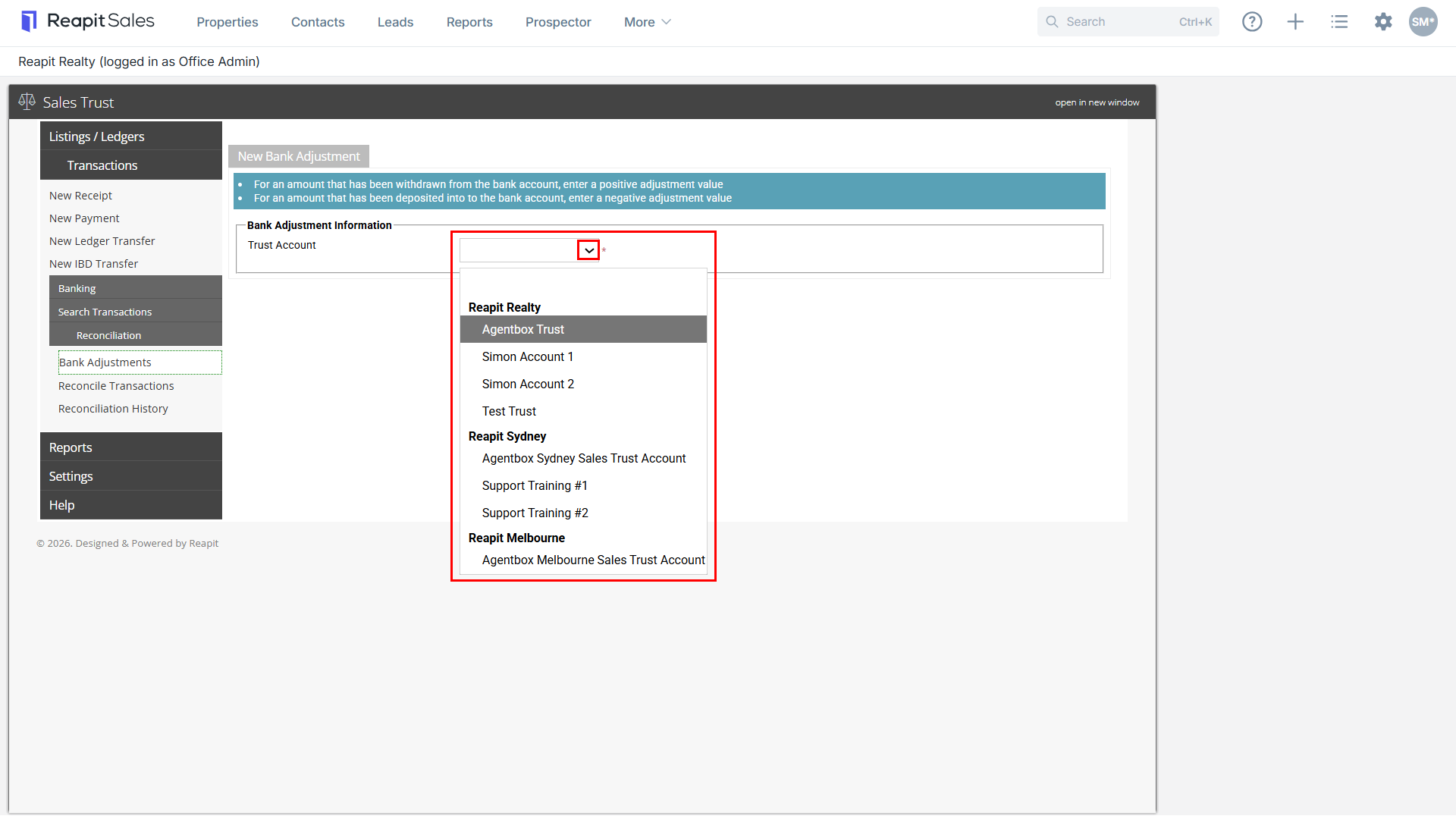Click the search magnifier icon
This screenshot has height=819, width=1456.
coord(1052,22)
